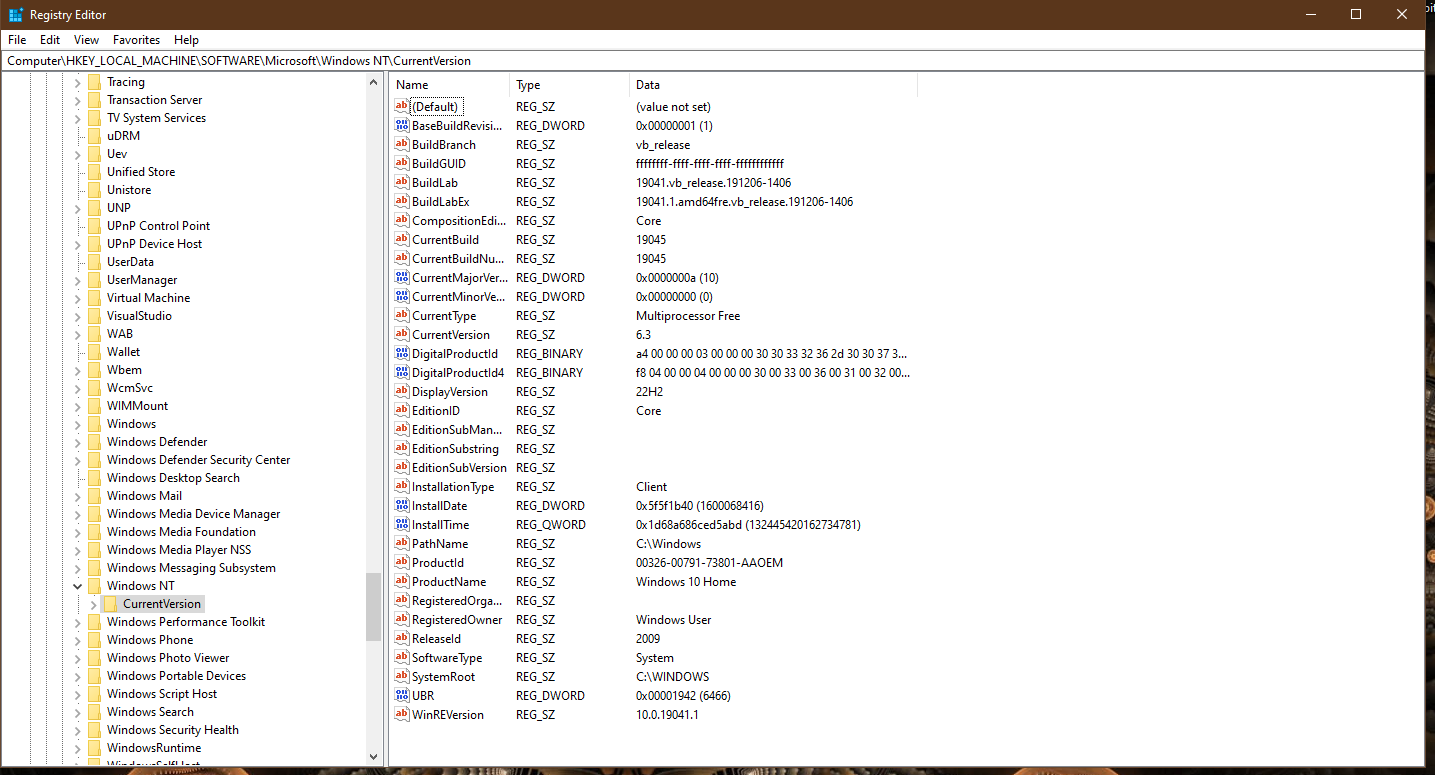Click the Windows Defender folder icon
Viewport: 1435px width, 775px height.
coord(94,442)
